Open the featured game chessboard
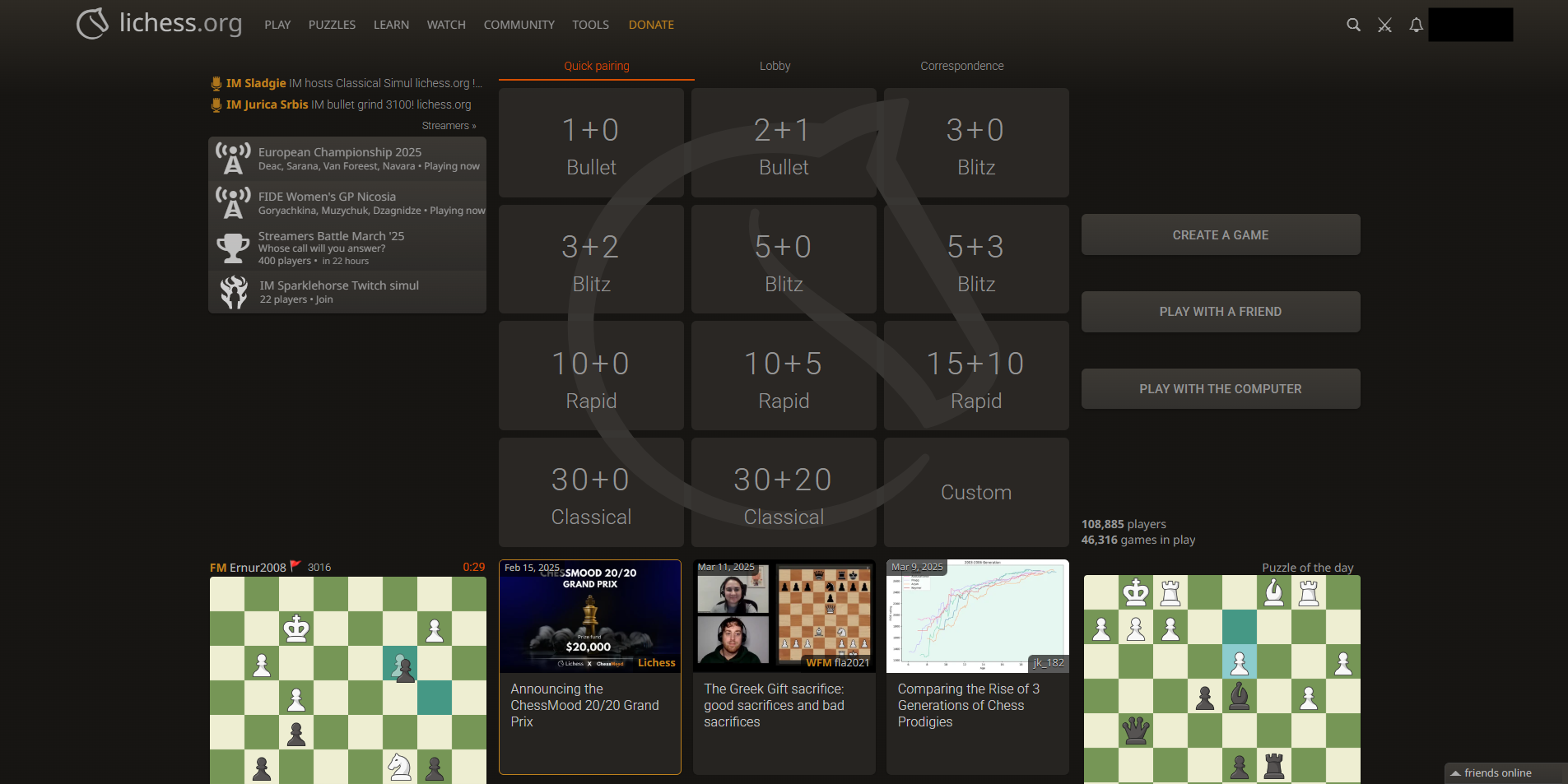The width and height of the screenshot is (1568, 784). click(x=348, y=680)
